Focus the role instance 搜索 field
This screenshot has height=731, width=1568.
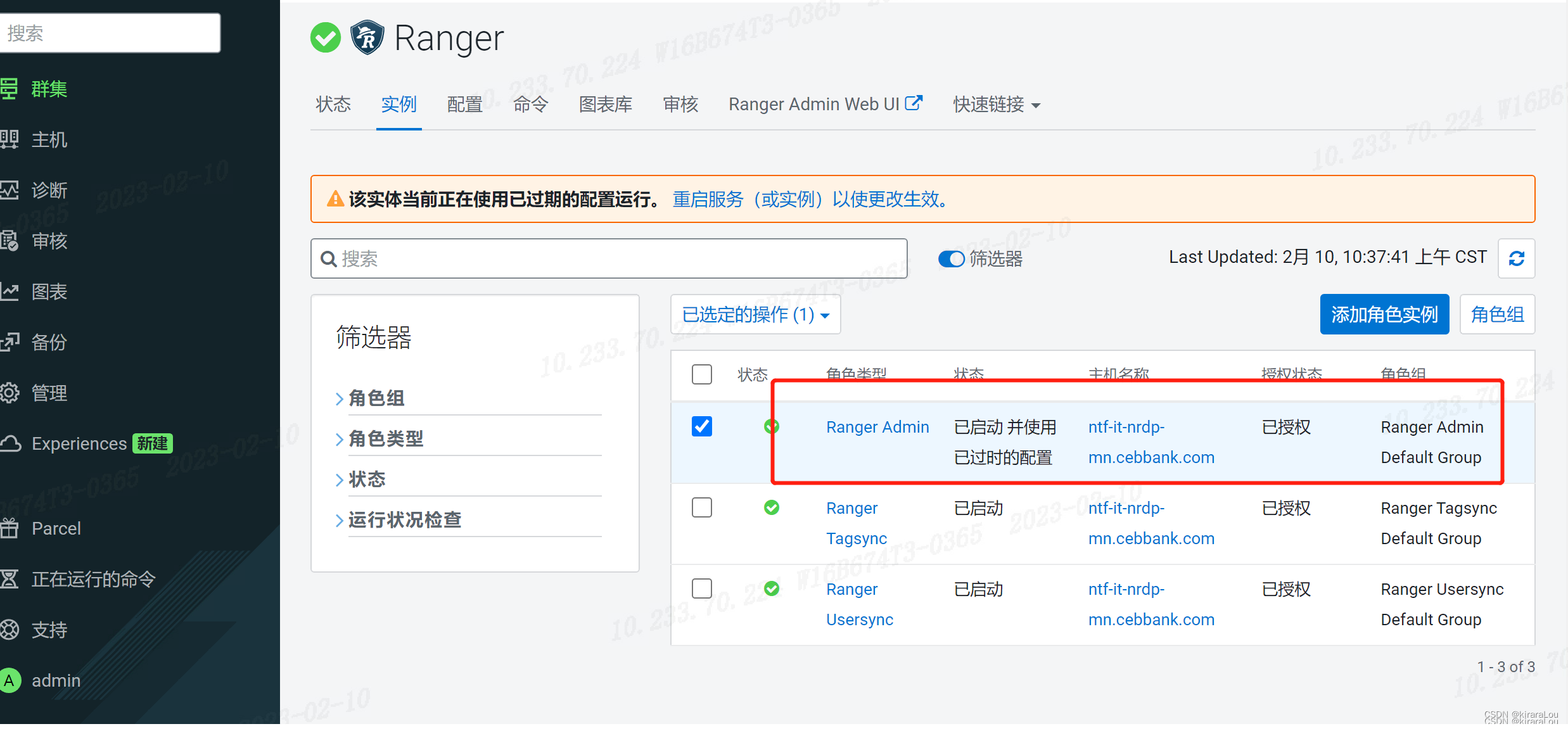[609, 258]
